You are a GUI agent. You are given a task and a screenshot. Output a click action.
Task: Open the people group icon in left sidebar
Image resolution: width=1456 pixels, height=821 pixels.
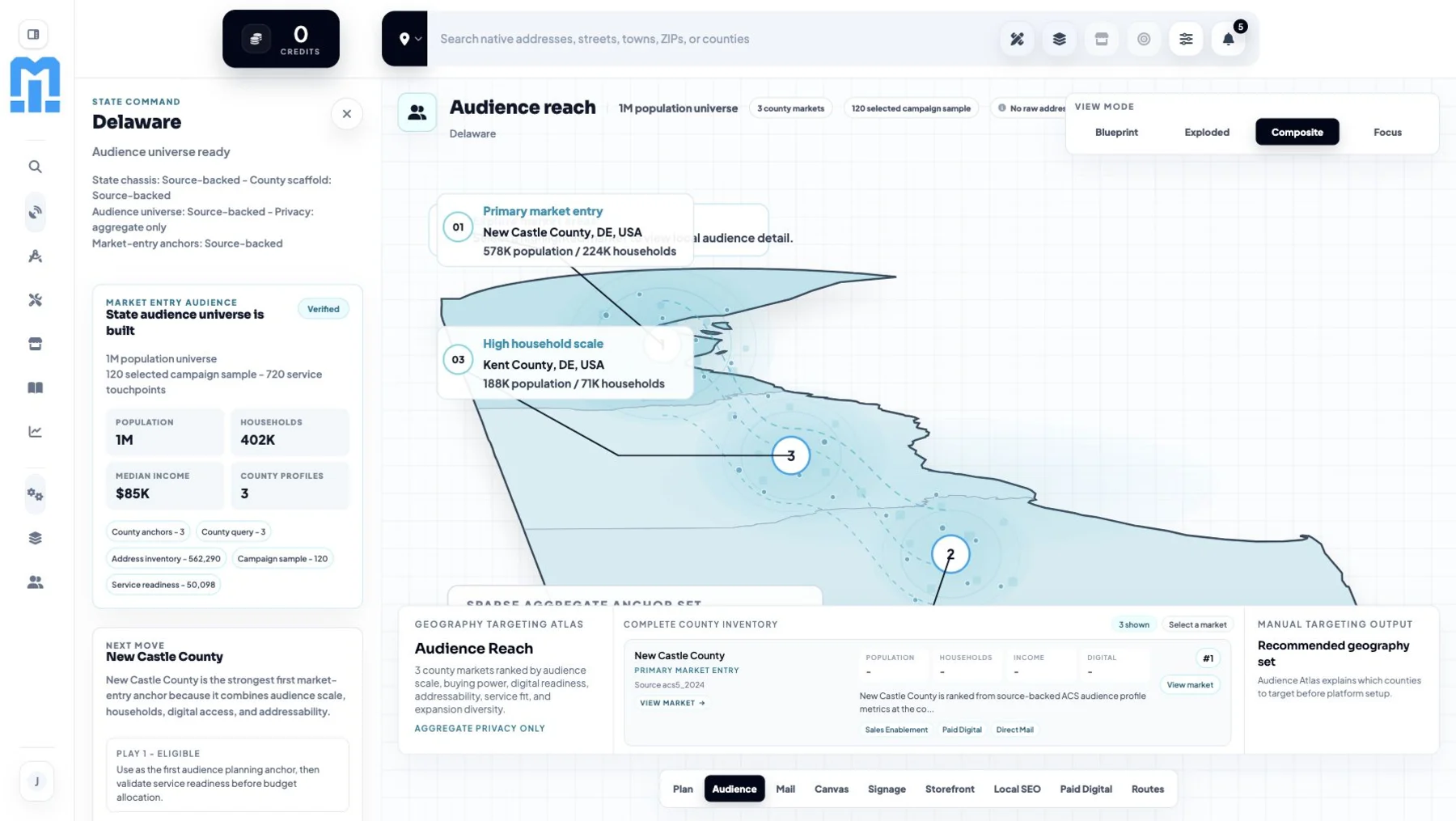[35, 582]
